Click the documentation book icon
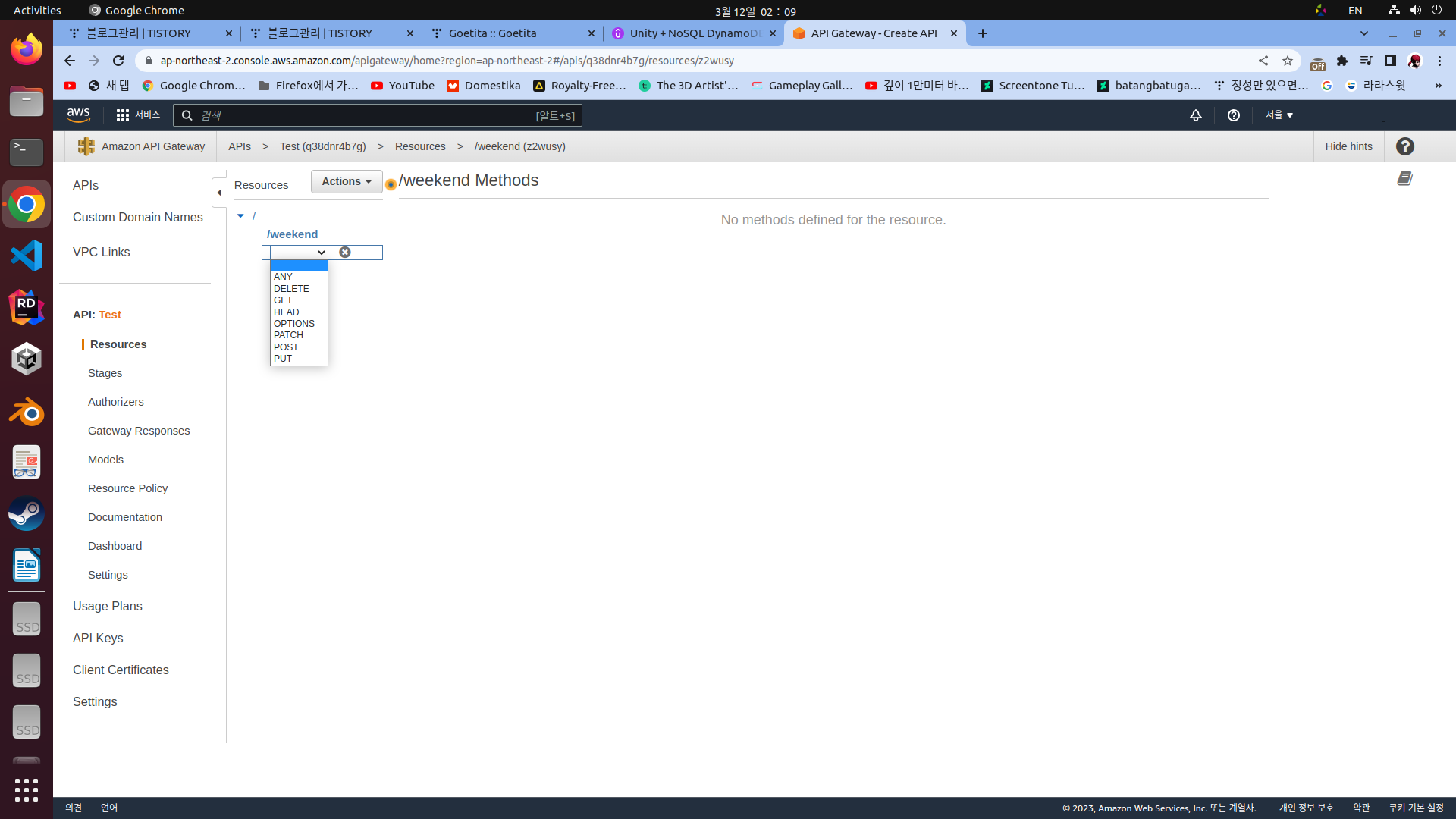 1404,178
